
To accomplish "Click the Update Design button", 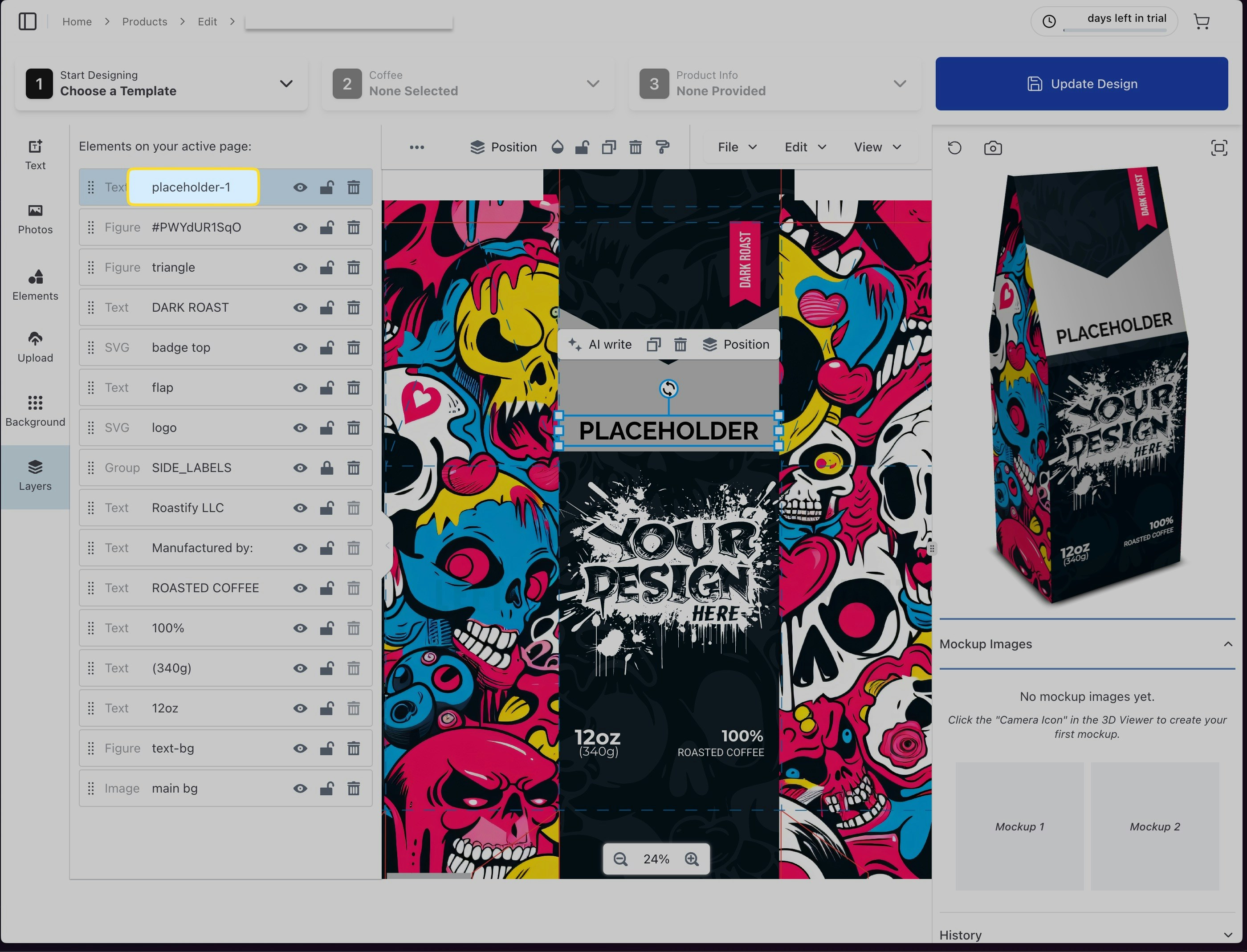I will click(x=1081, y=84).
